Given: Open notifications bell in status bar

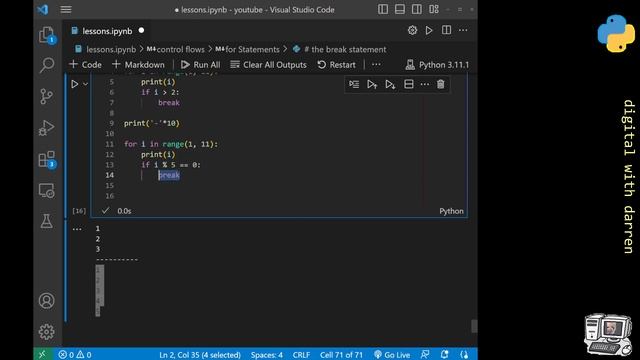Looking at the screenshot, I should [444, 355].
